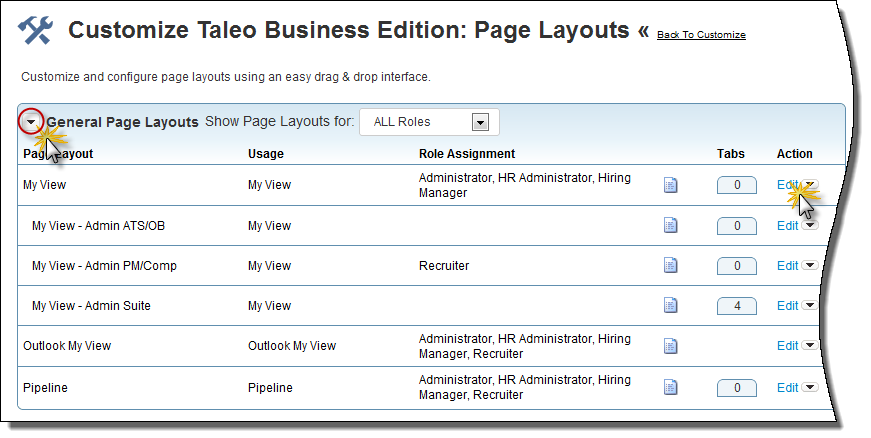
Task: Click the Action column header
Action: 794,154
